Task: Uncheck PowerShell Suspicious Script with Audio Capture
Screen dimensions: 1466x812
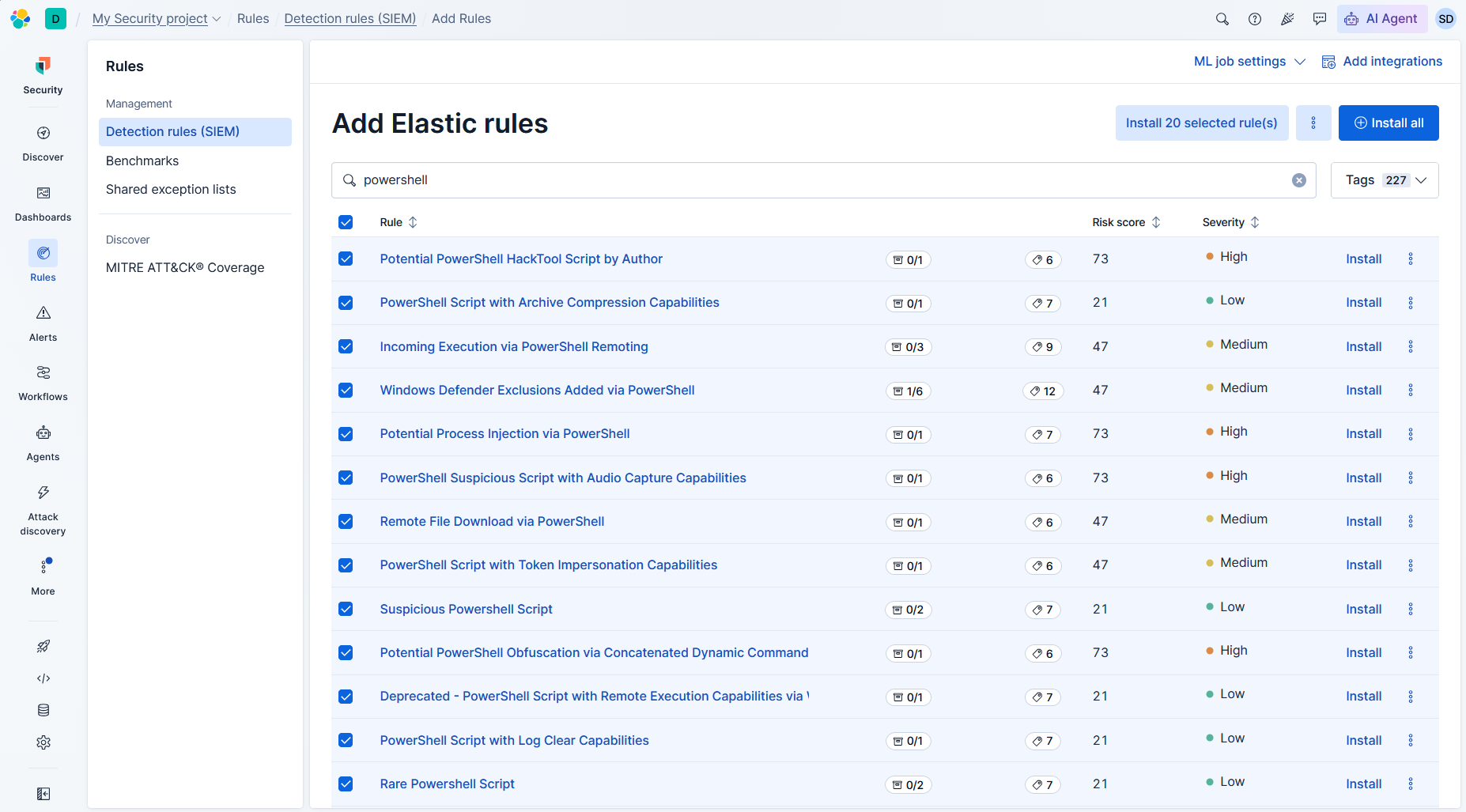Action: (x=346, y=478)
